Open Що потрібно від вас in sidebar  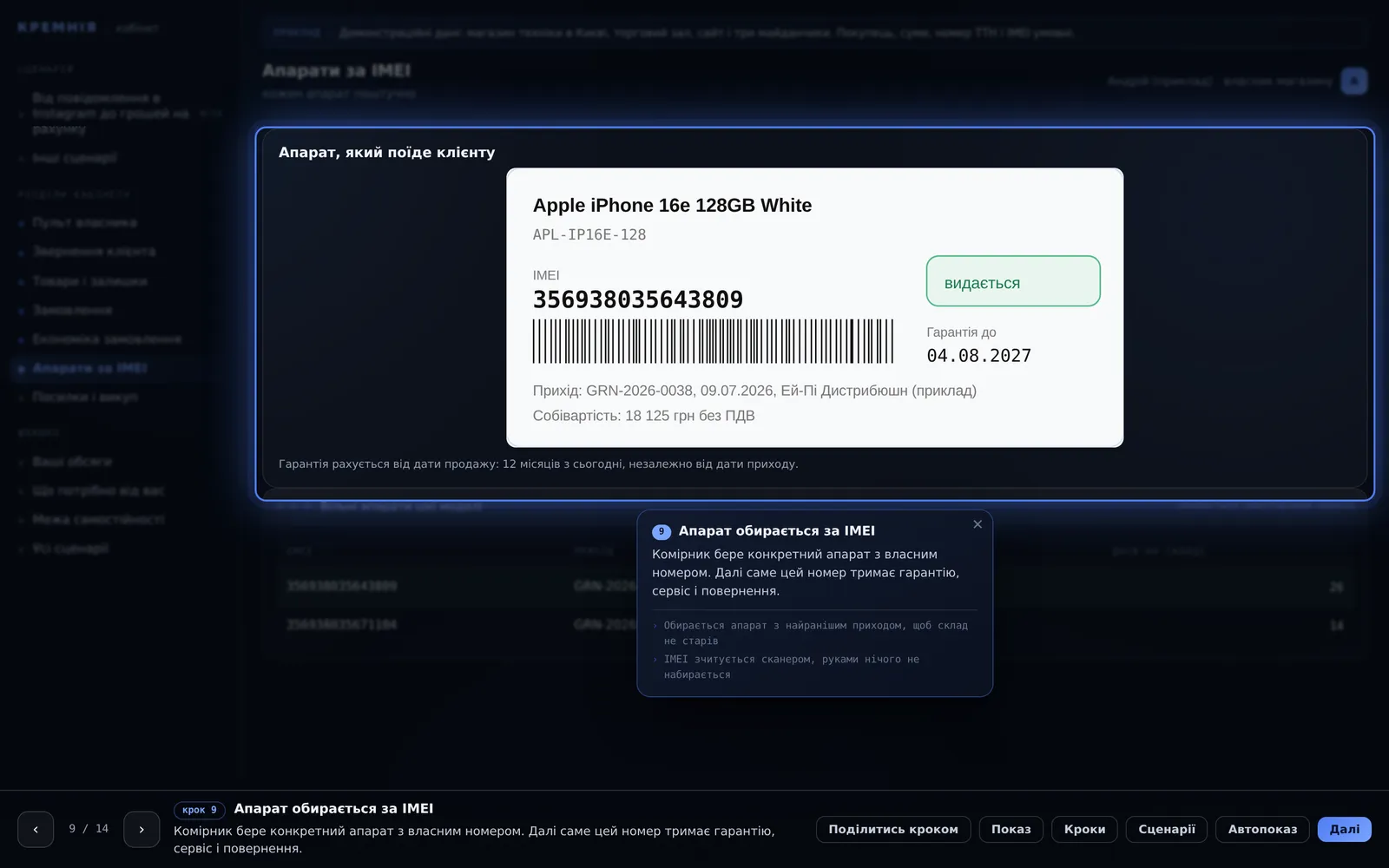click(x=98, y=490)
